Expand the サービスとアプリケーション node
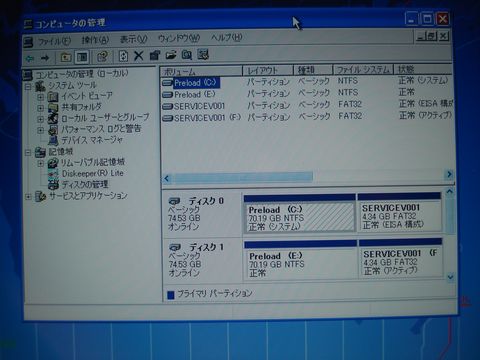The image size is (480, 360). (x=28, y=197)
